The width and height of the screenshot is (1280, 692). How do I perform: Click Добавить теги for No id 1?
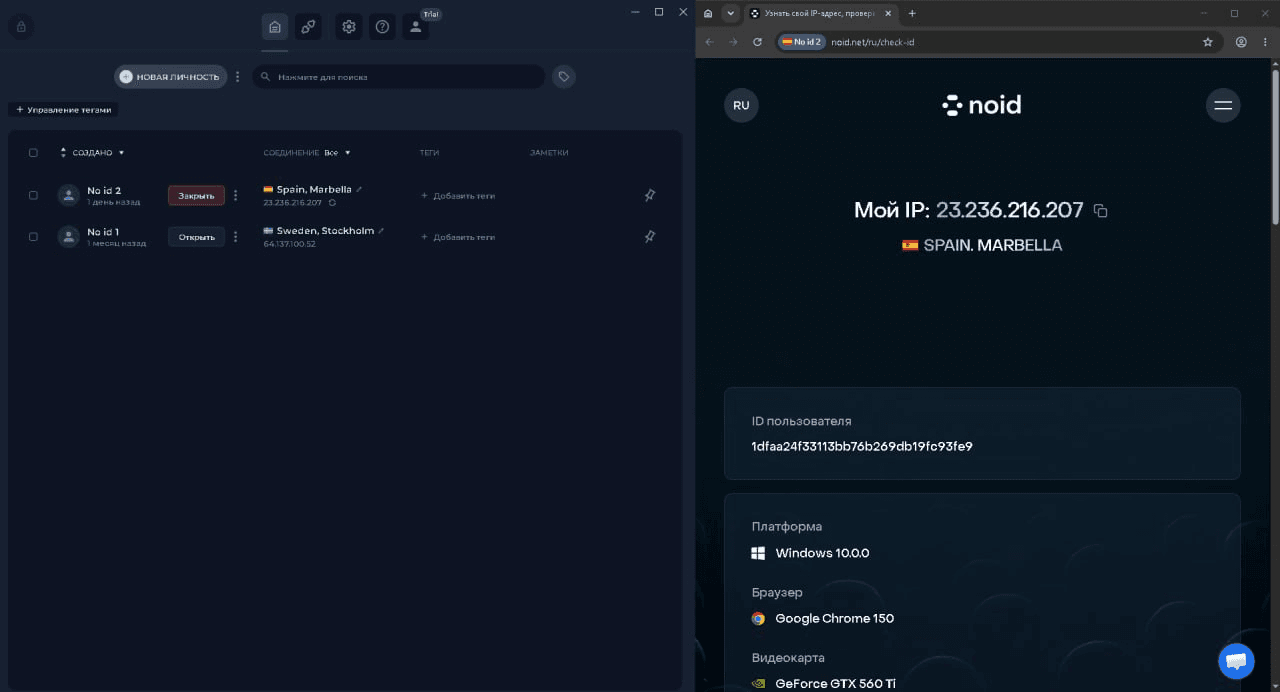[458, 237]
